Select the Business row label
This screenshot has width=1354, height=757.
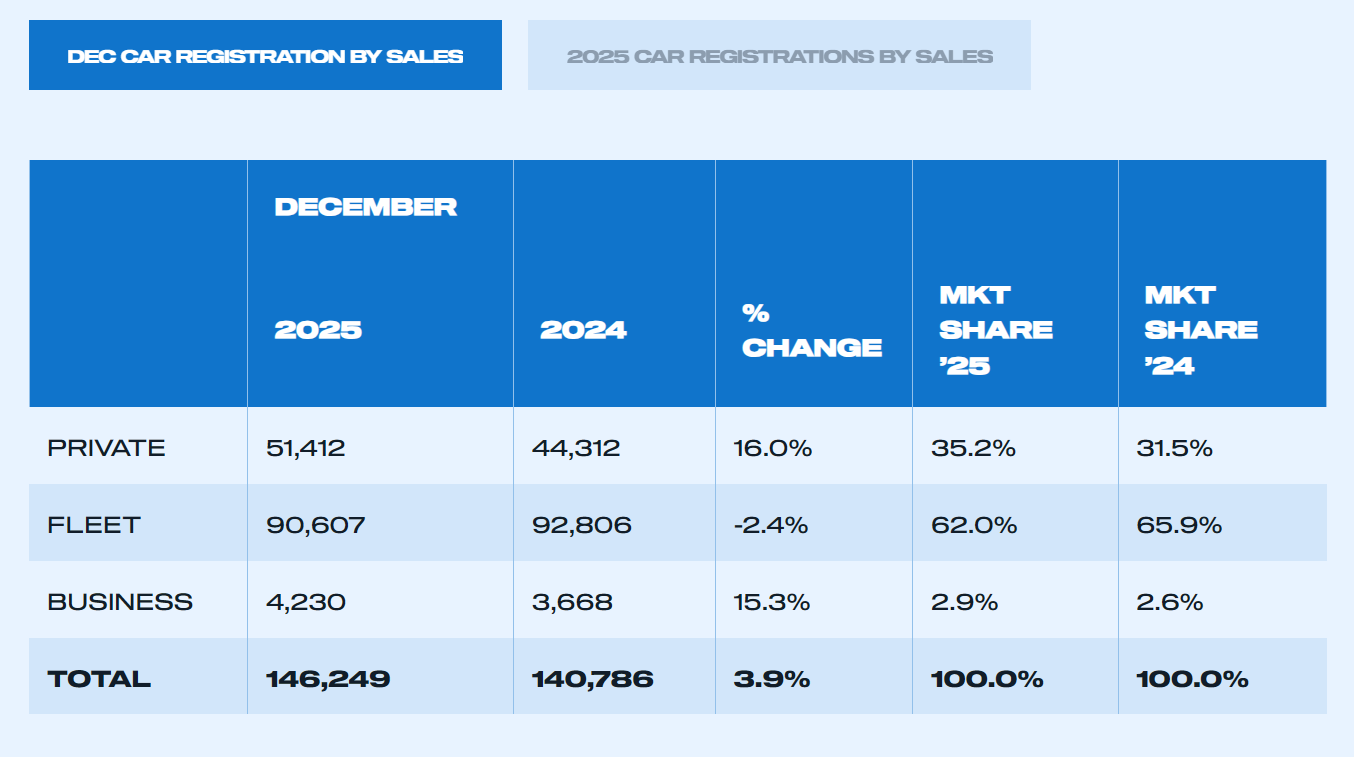point(120,601)
